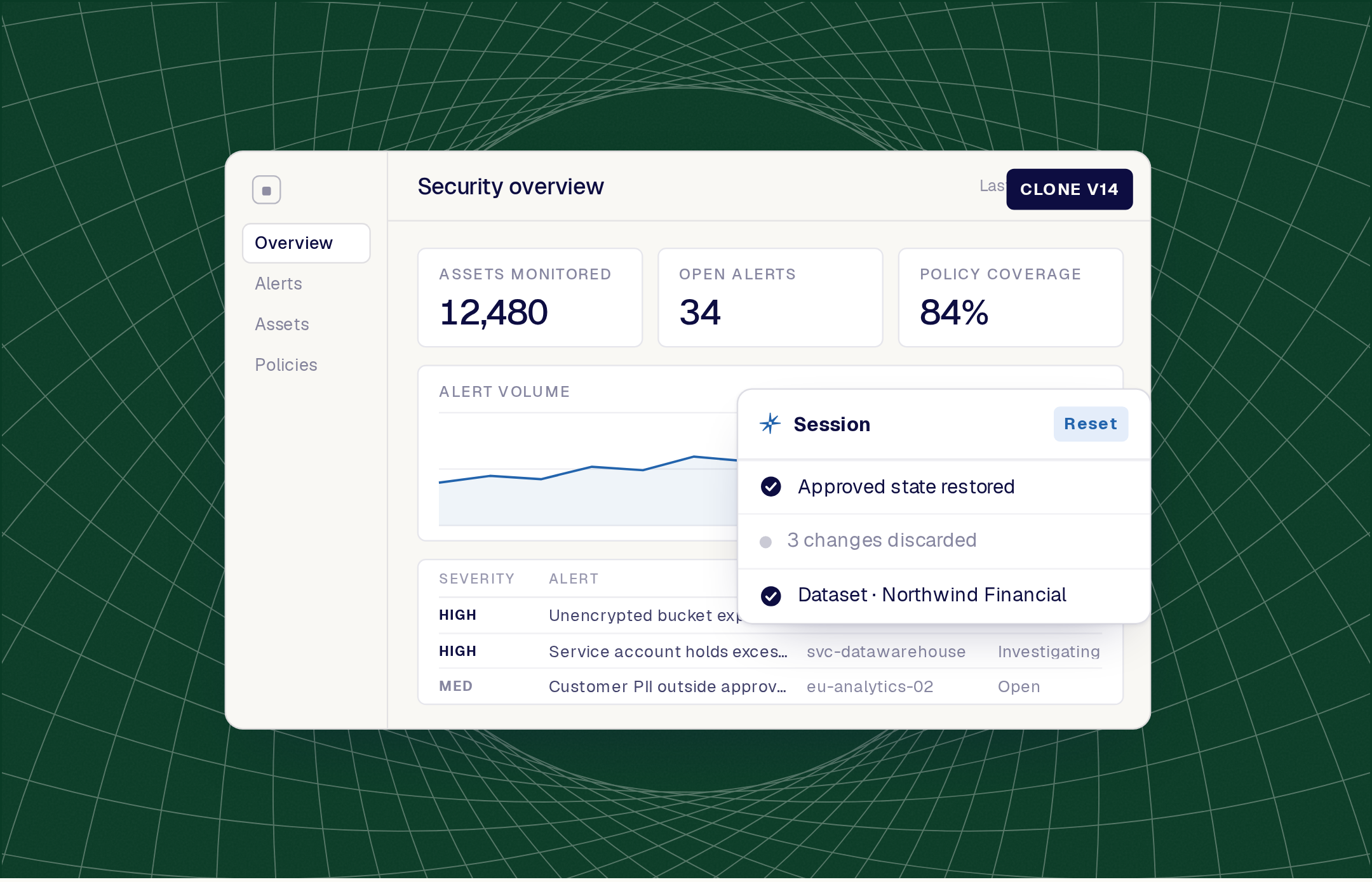Select Policies in the sidebar

pyautogui.click(x=286, y=365)
